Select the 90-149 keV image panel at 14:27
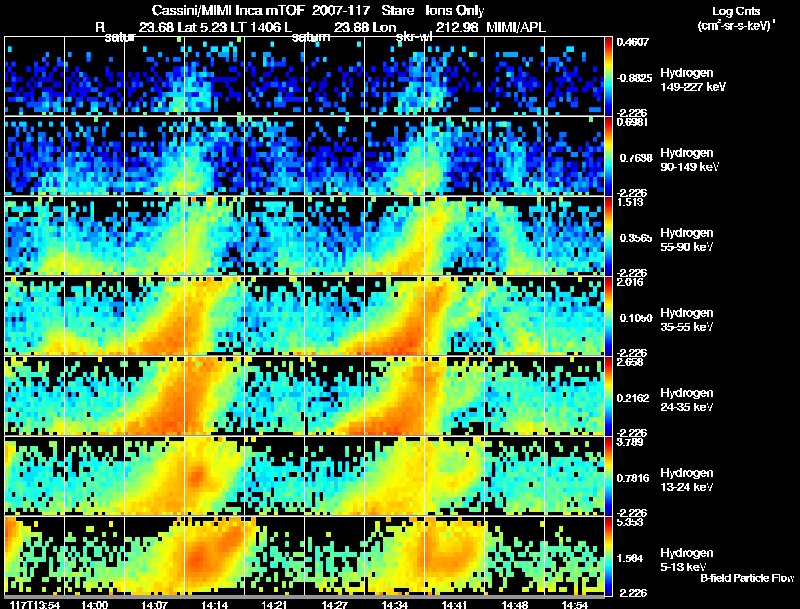 pyautogui.click(x=335, y=156)
